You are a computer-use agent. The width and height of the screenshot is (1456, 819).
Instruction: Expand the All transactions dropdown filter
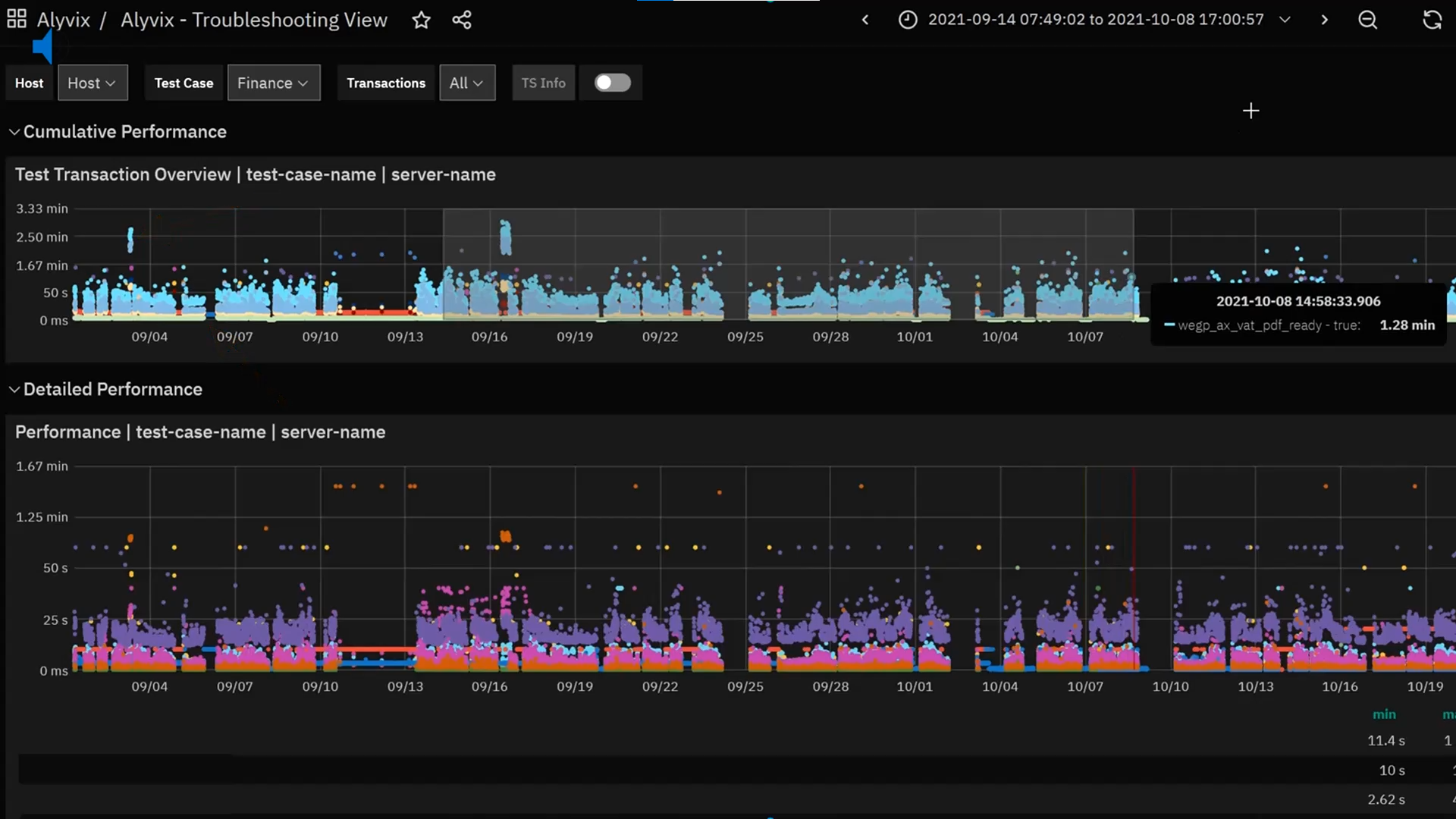[x=466, y=82]
